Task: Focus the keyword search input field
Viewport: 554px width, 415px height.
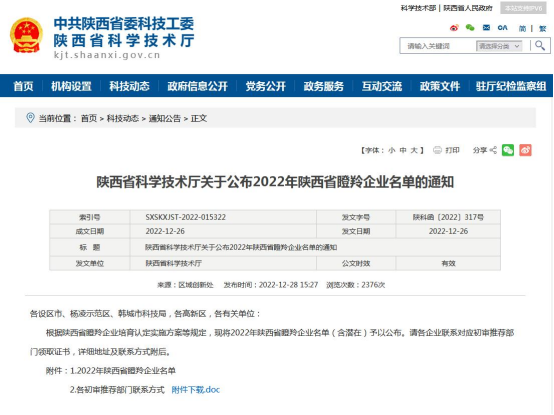Action: tap(439, 46)
